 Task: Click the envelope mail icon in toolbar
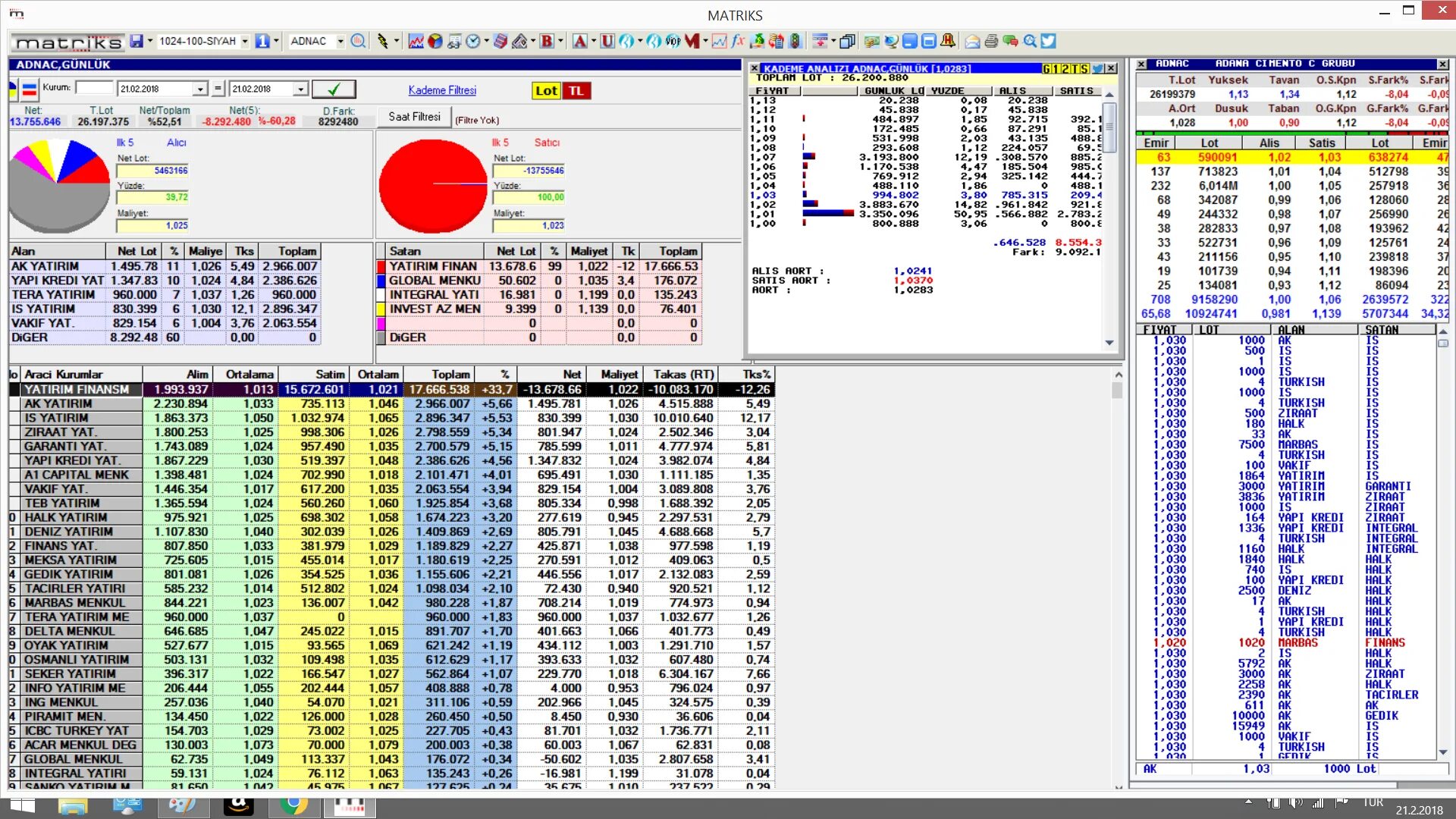972,41
